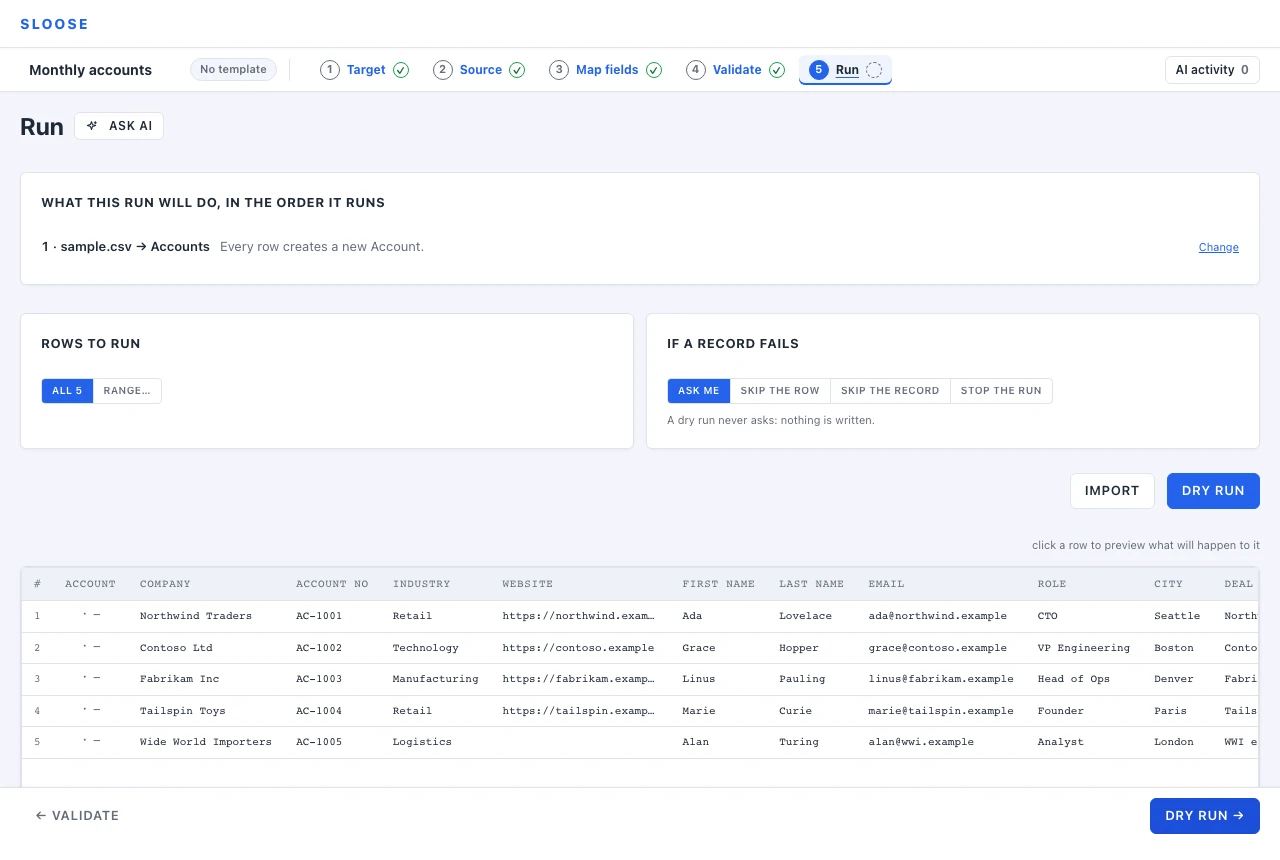Click the bottom DRY RUN → button

pyautogui.click(x=1204, y=816)
